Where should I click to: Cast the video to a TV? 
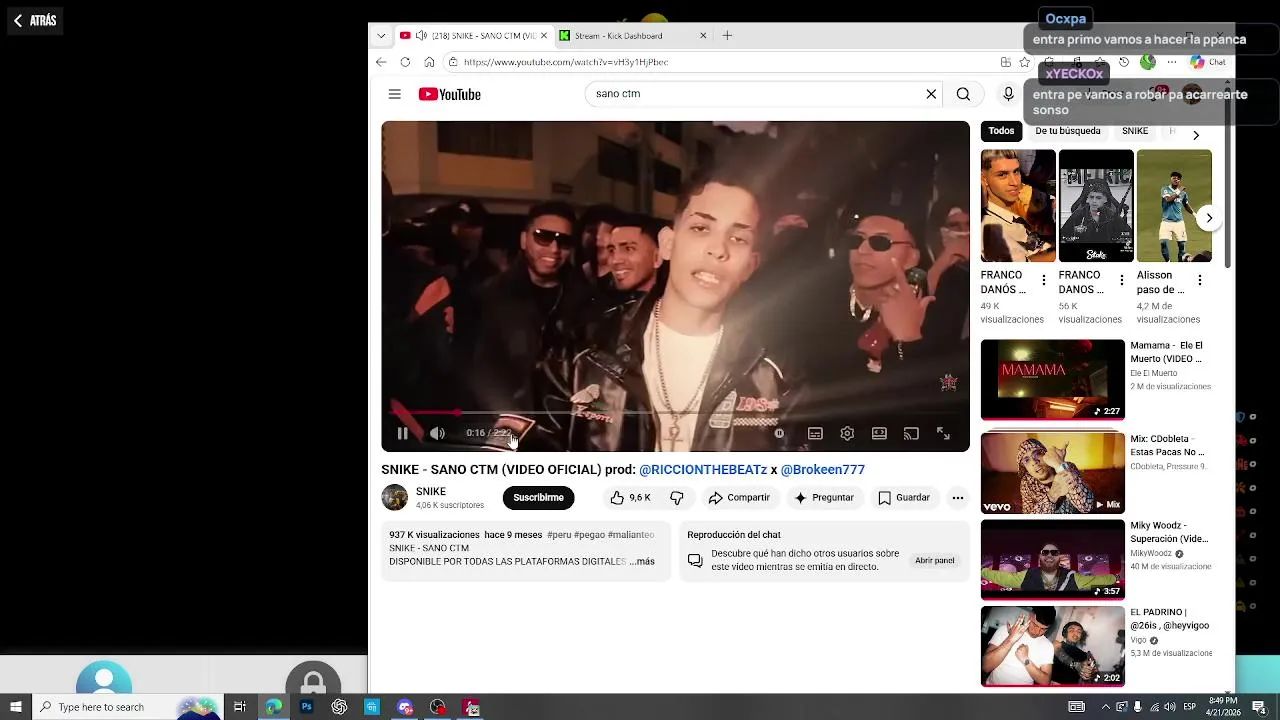[911, 433]
